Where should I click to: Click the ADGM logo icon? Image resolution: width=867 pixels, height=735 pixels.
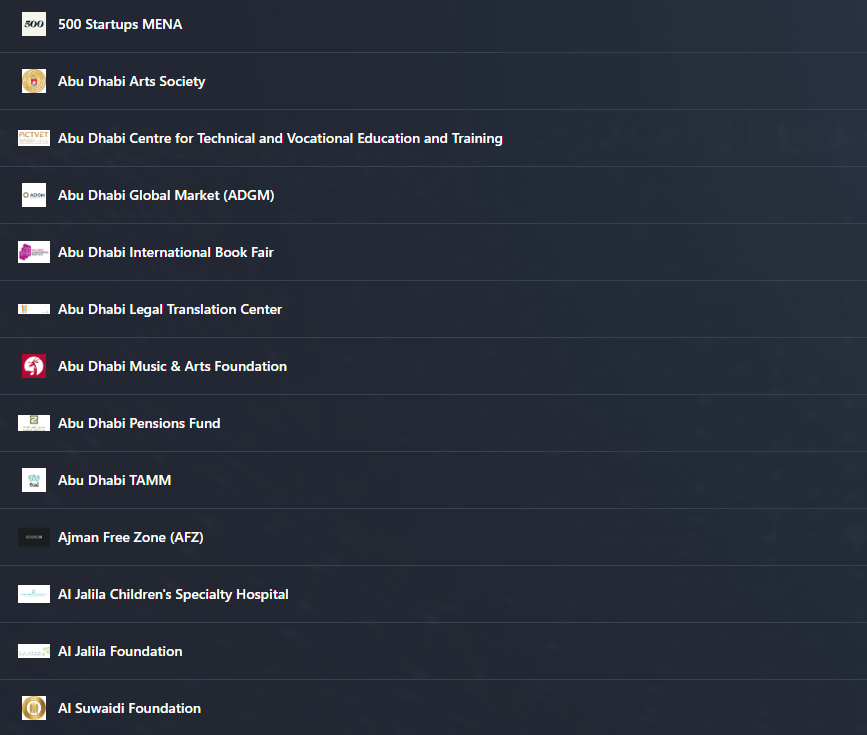34,195
